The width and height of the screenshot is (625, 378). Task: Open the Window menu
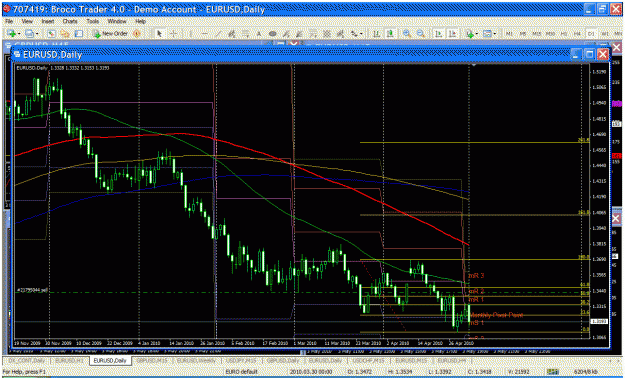click(117, 21)
